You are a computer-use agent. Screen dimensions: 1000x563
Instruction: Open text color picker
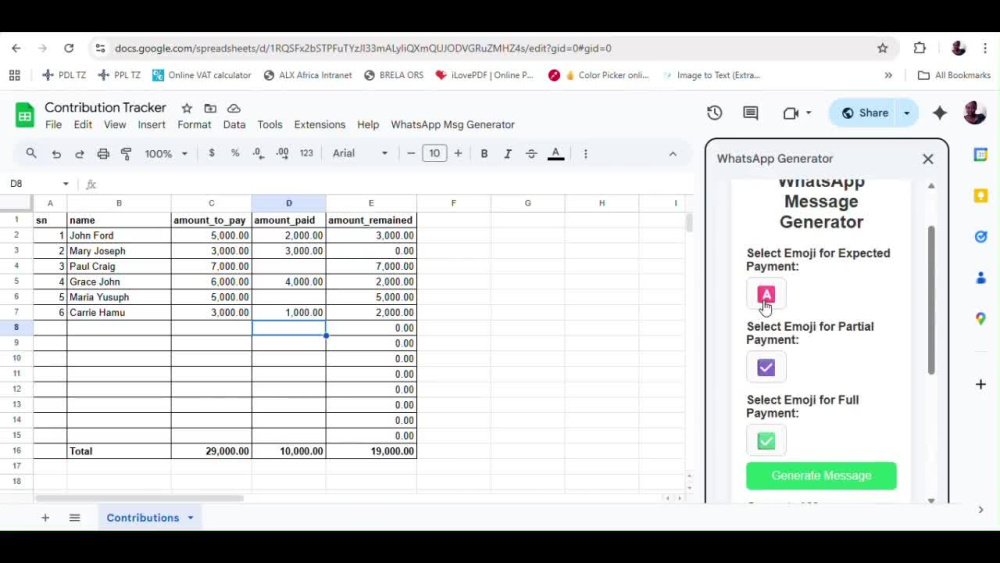(556, 154)
